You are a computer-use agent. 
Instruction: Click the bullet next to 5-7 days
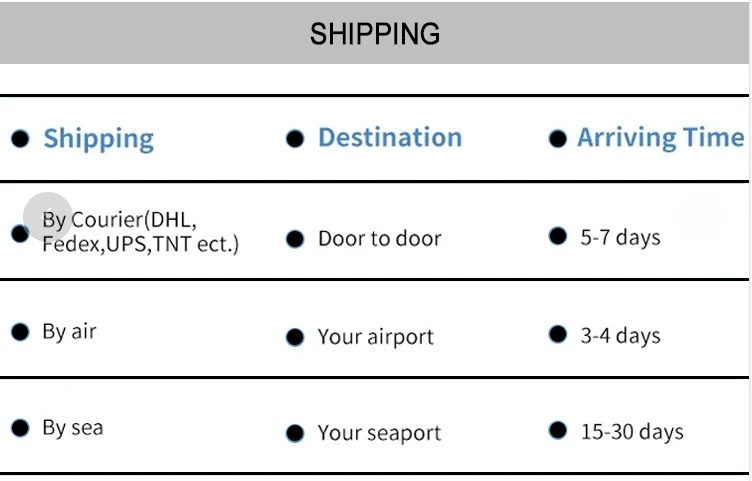coord(558,237)
